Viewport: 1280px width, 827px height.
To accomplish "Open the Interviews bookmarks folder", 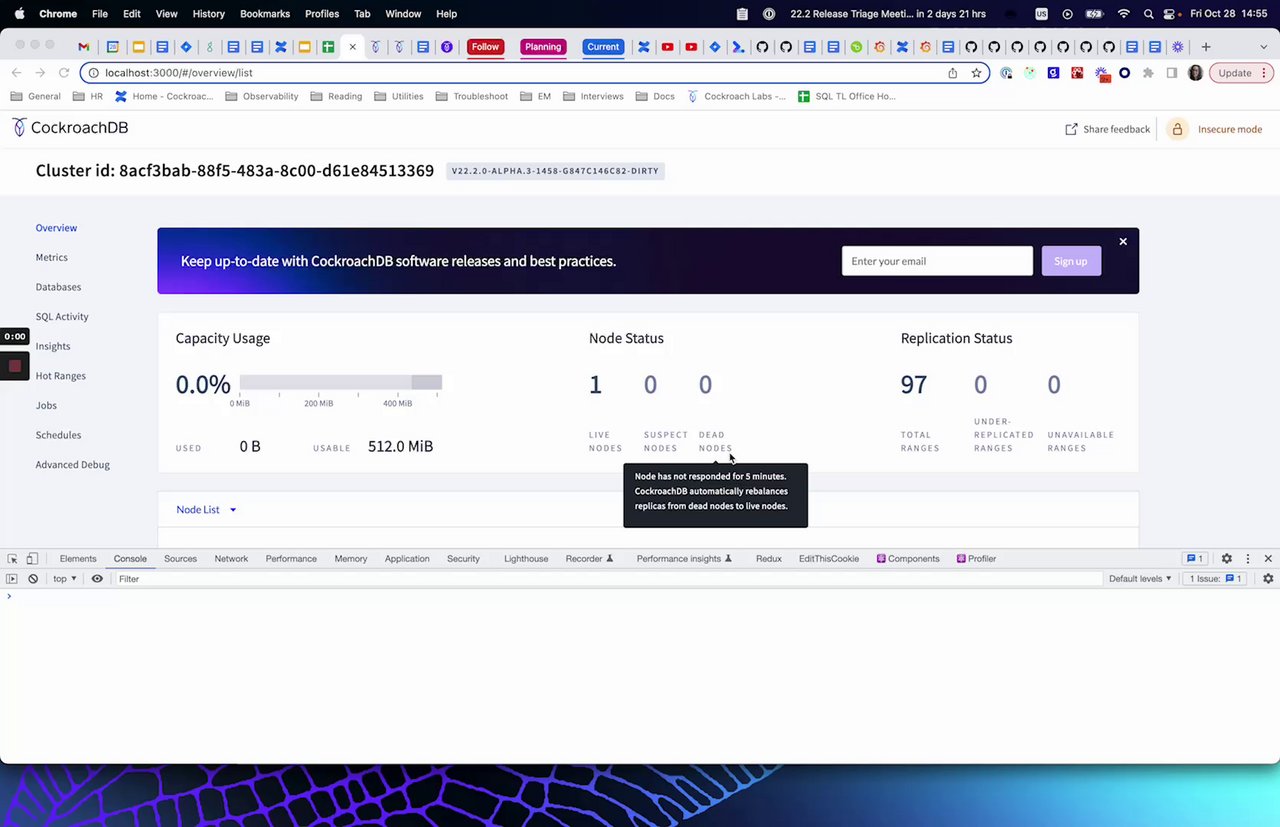I will 594,97.
